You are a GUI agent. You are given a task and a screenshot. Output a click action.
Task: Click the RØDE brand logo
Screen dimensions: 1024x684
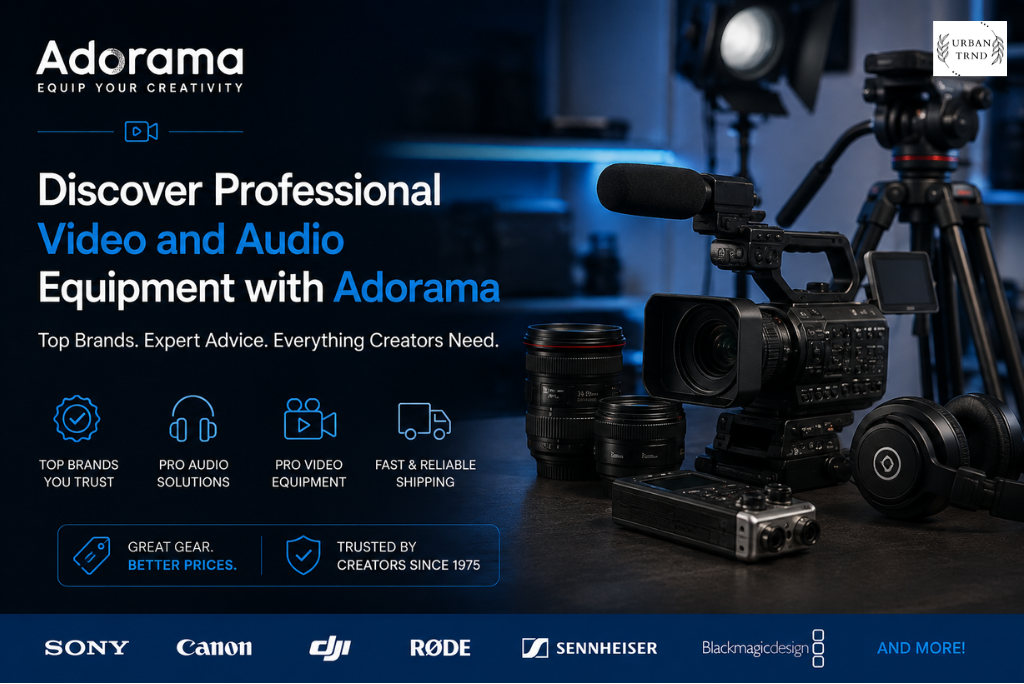pyautogui.click(x=440, y=648)
